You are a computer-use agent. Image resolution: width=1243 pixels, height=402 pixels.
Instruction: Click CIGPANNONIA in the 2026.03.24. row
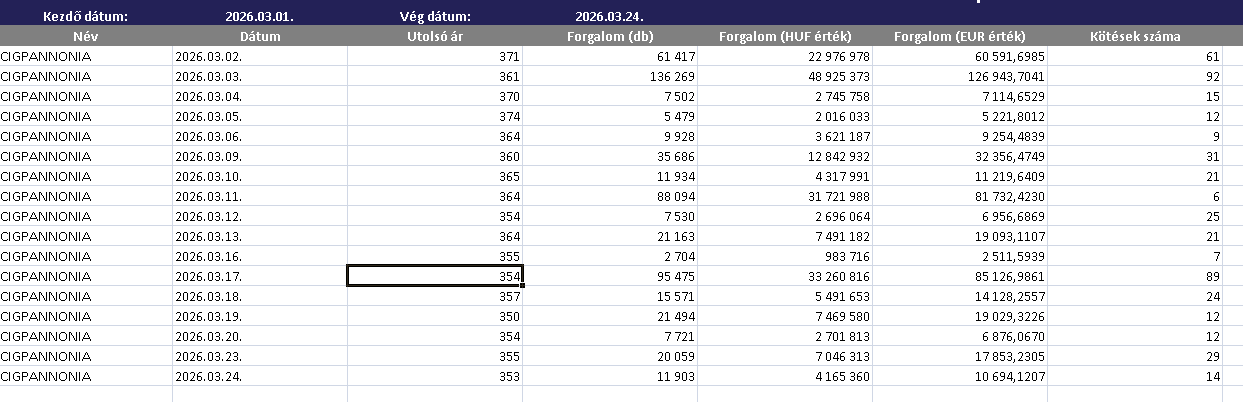(x=86, y=376)
